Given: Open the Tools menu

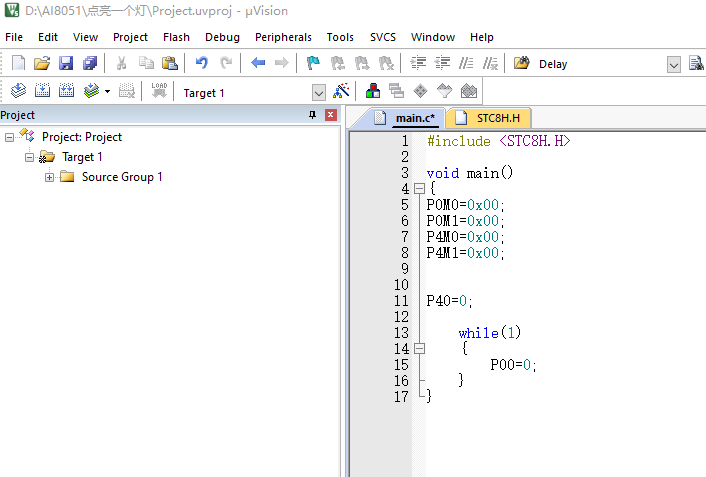Looking at the screenshot, I should [x=340, y=37].
